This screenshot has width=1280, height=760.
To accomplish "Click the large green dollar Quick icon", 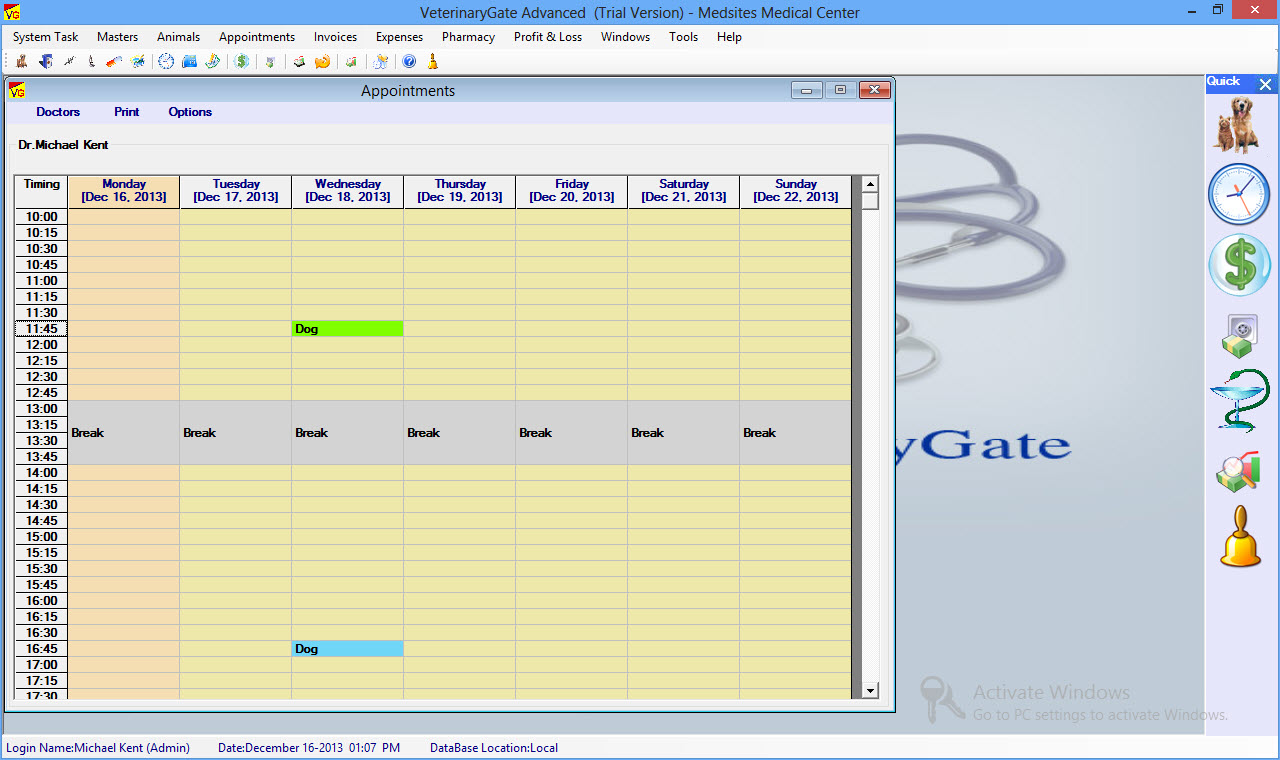I will [1238, 265].
